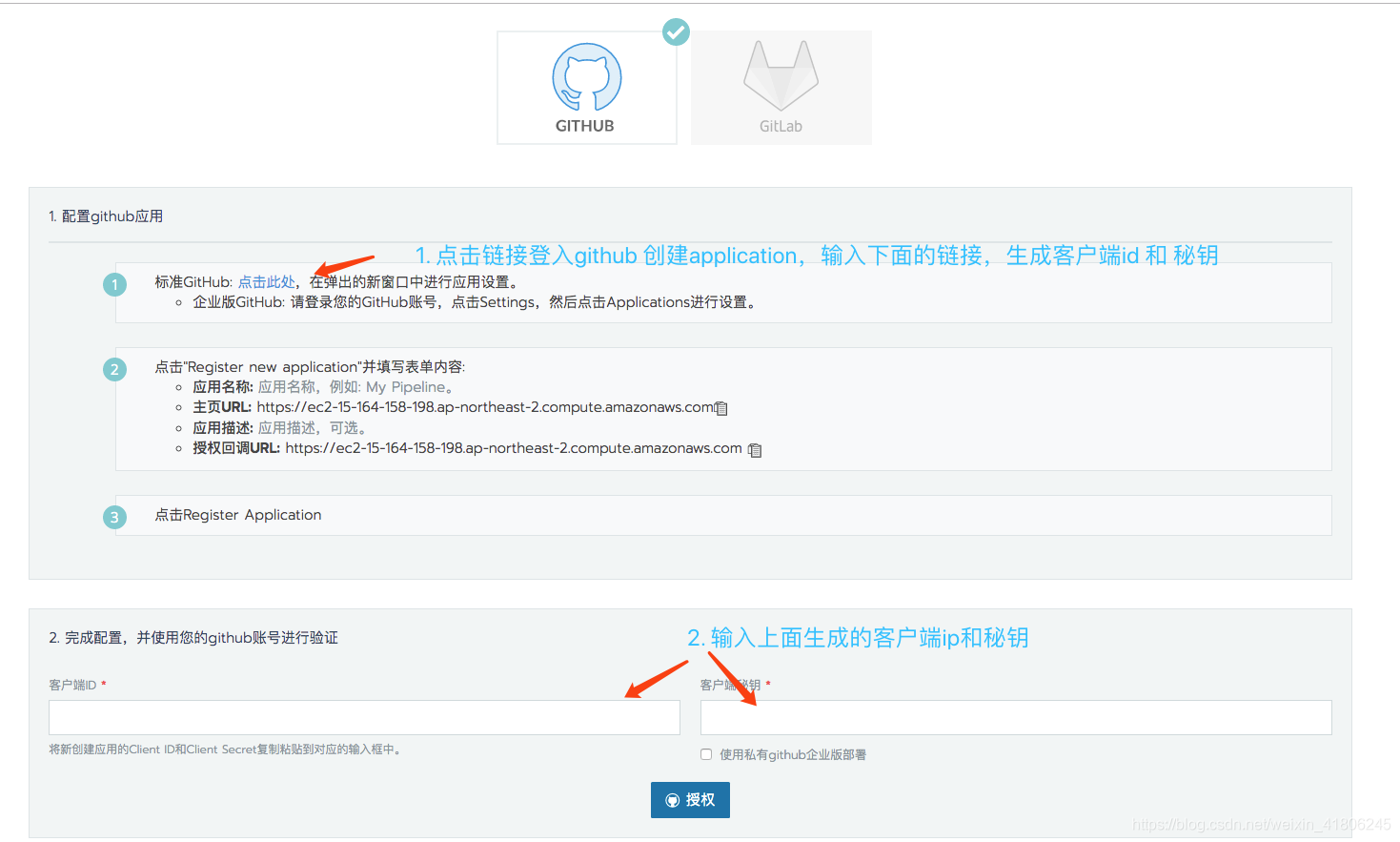Focus the 客户端ID input field
The image size is (1400, 842).
pyautogui.click(x=364, y=717)
